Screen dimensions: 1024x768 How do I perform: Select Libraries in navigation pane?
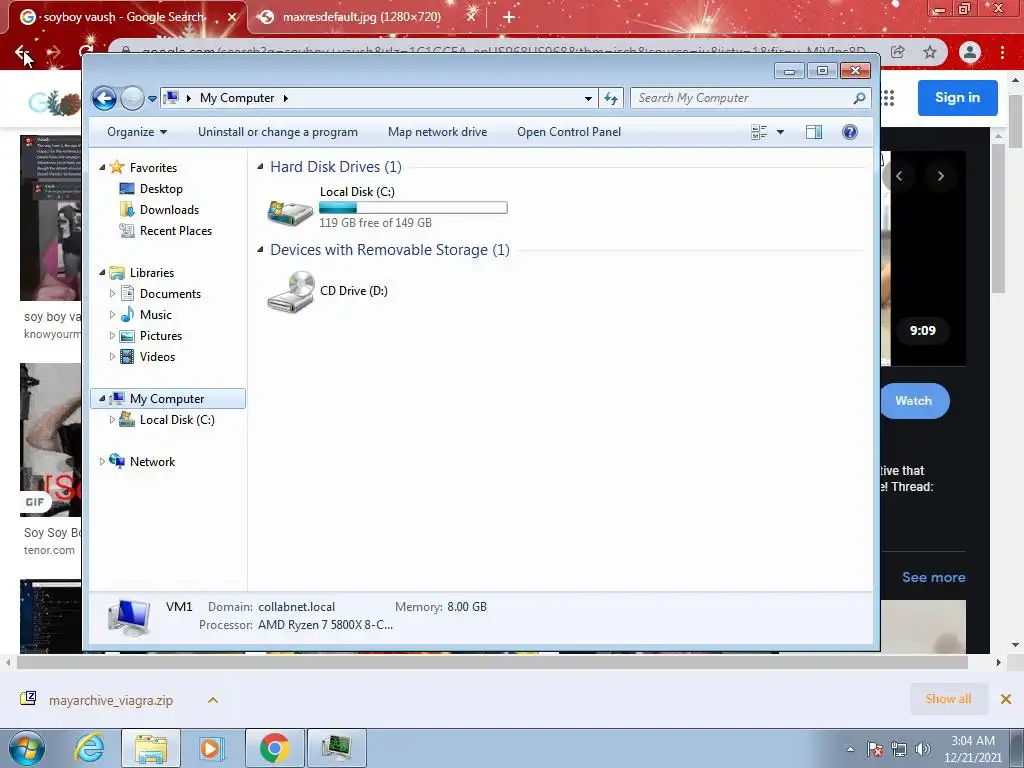(x=152, y=273)
